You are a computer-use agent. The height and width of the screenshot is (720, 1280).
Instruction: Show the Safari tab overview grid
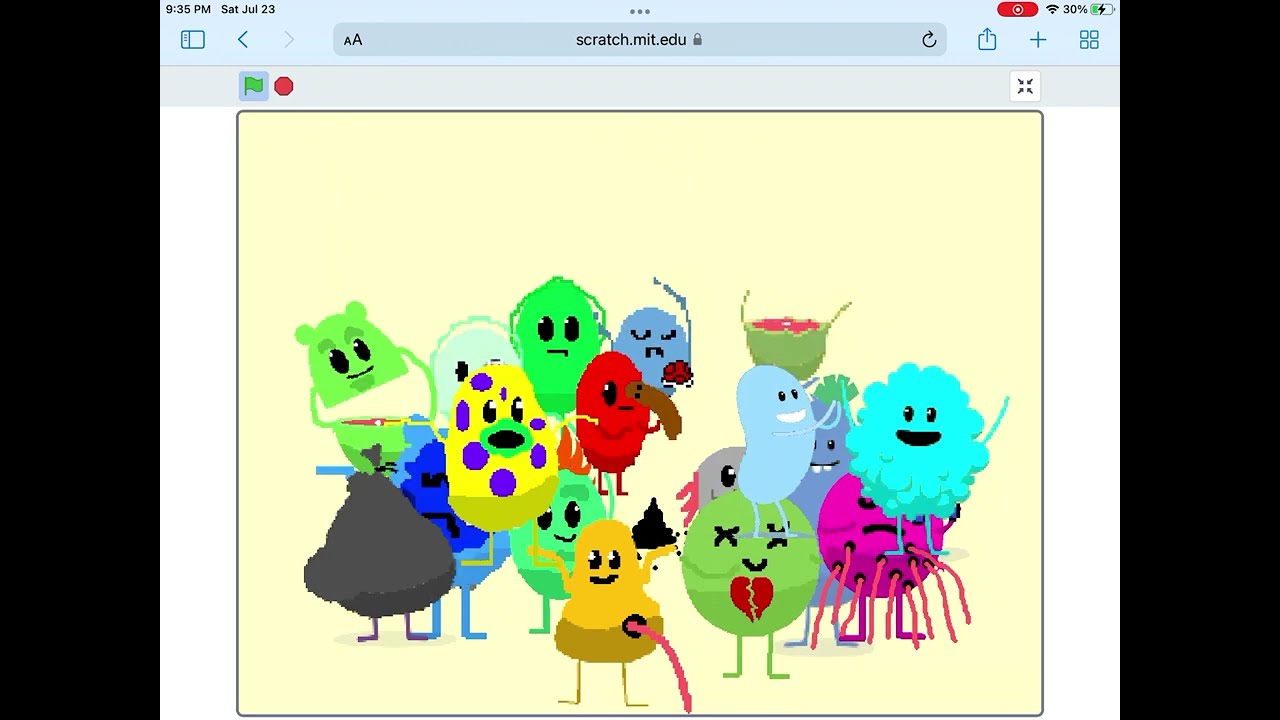coord(1089,40)
